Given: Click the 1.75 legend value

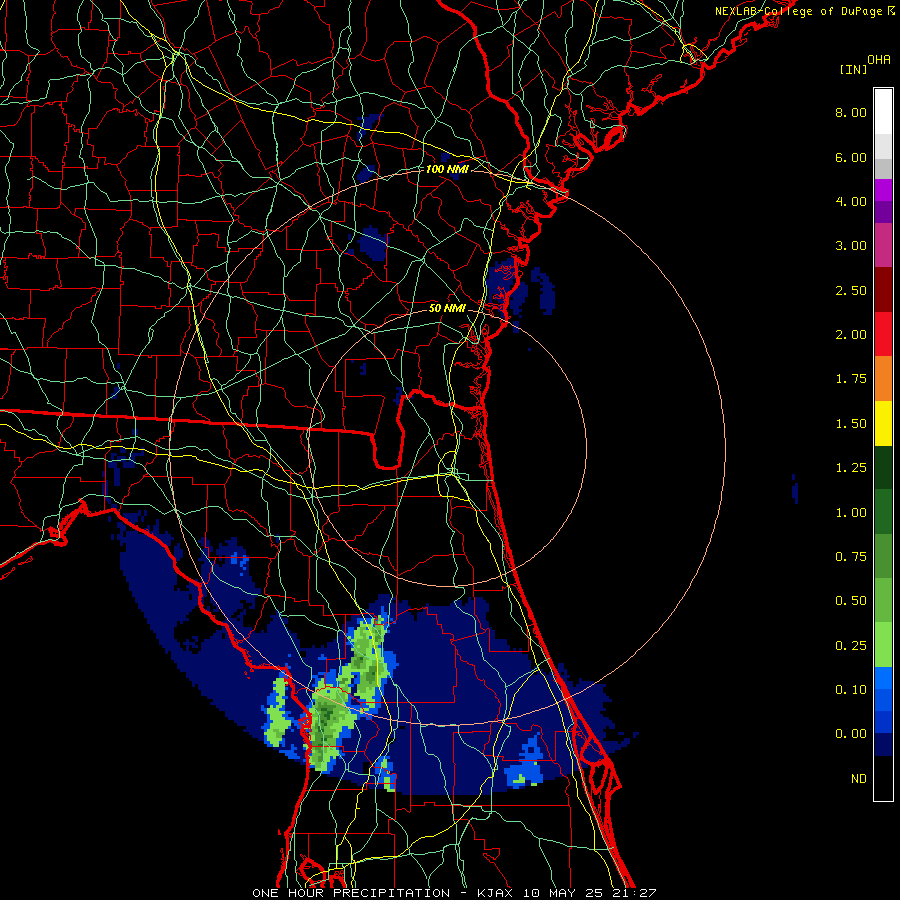Looking at the screenshot, I should pos(851,379).
